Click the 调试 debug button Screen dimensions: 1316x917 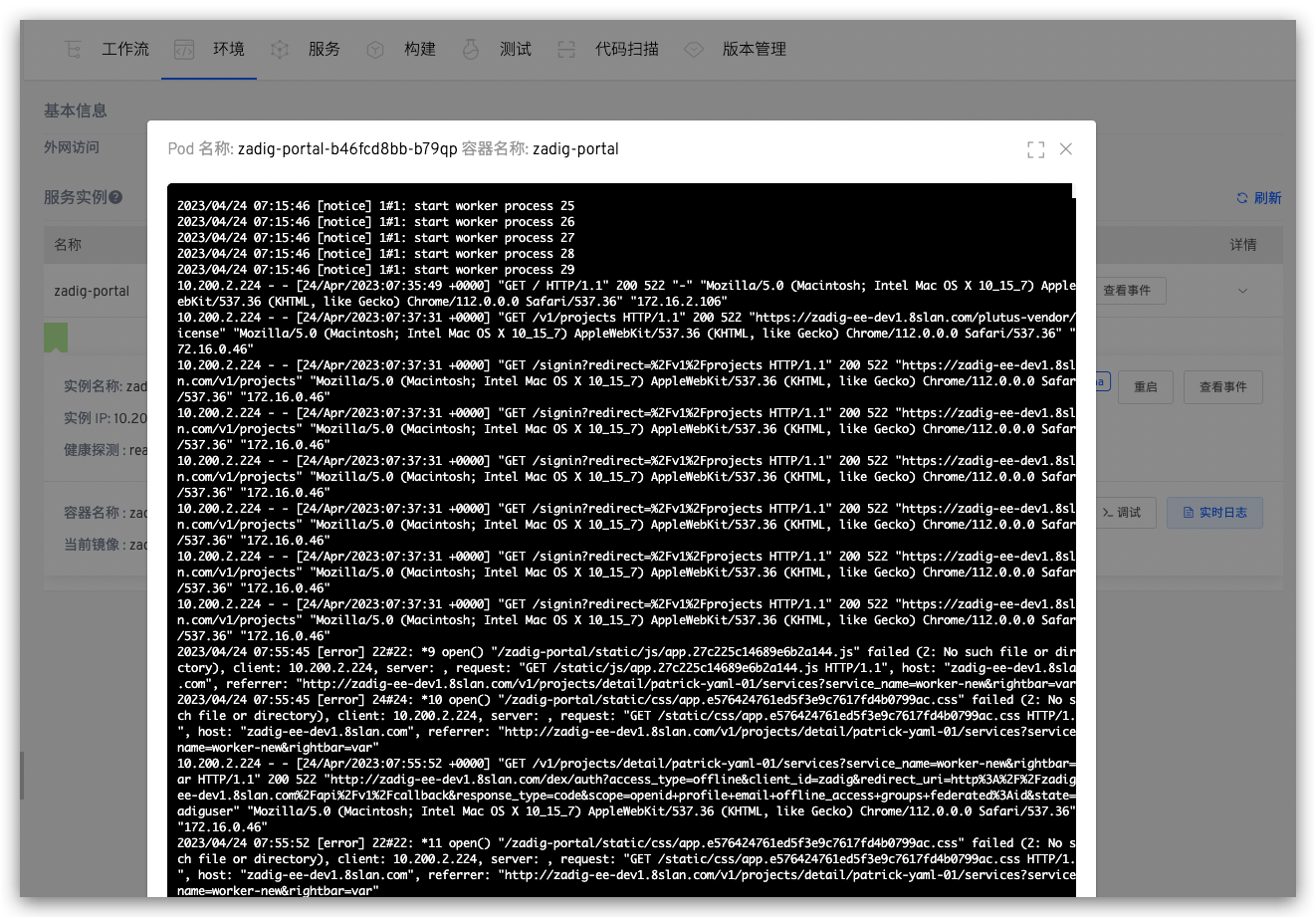(x=1125, y=513)
